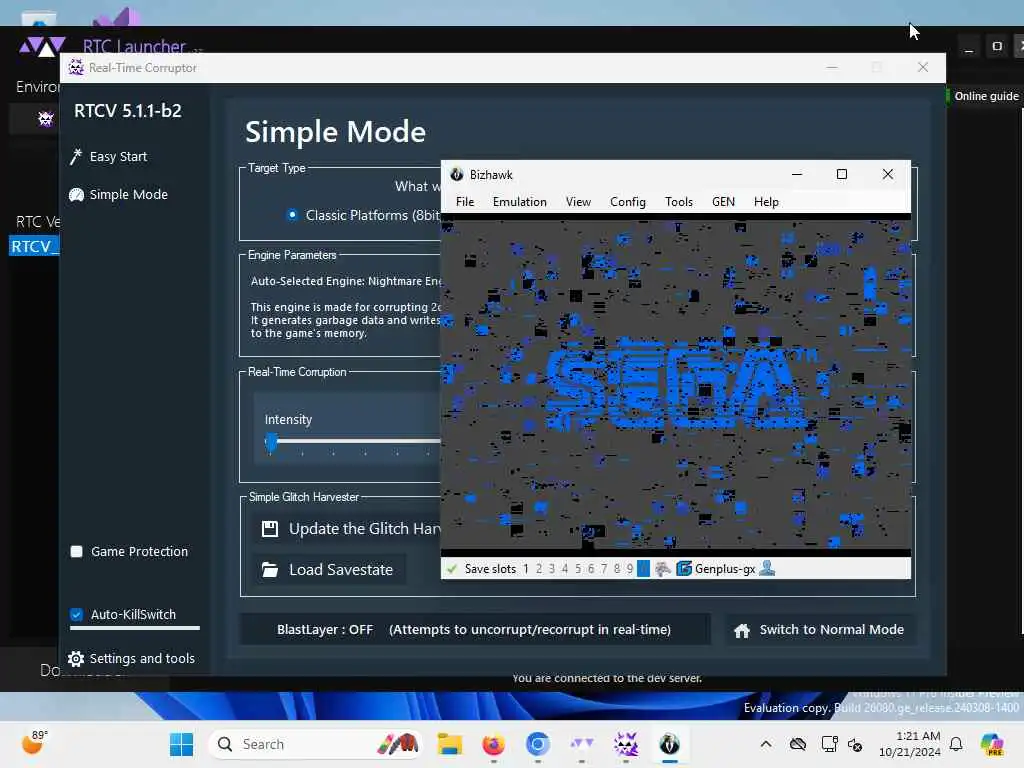
Task: Click Update the Glitch Harvester button
Action: point(348,529)
